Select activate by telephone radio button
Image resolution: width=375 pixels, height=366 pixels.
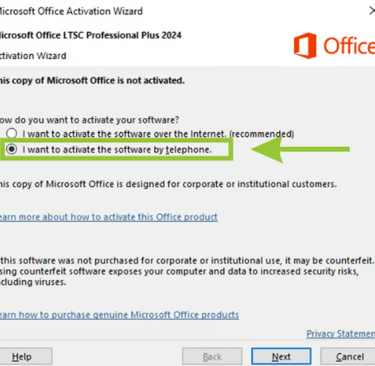pyautogui.click(x=12, y=149)
